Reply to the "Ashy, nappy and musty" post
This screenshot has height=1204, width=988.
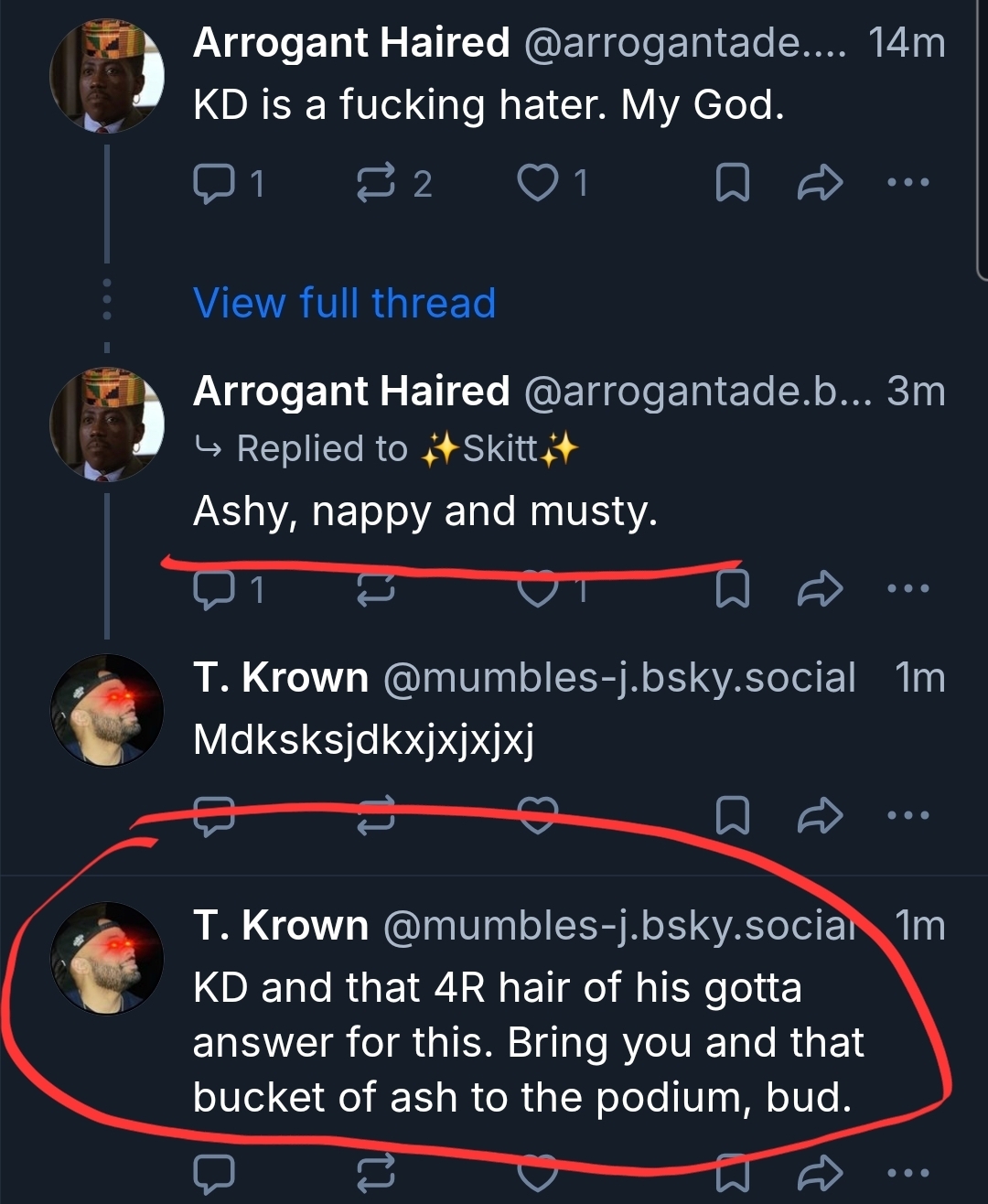coord(214,589)
